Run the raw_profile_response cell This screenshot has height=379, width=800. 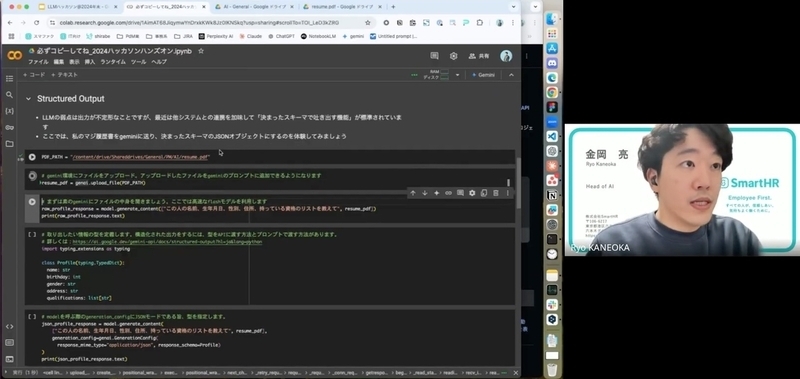click(32, 202)
